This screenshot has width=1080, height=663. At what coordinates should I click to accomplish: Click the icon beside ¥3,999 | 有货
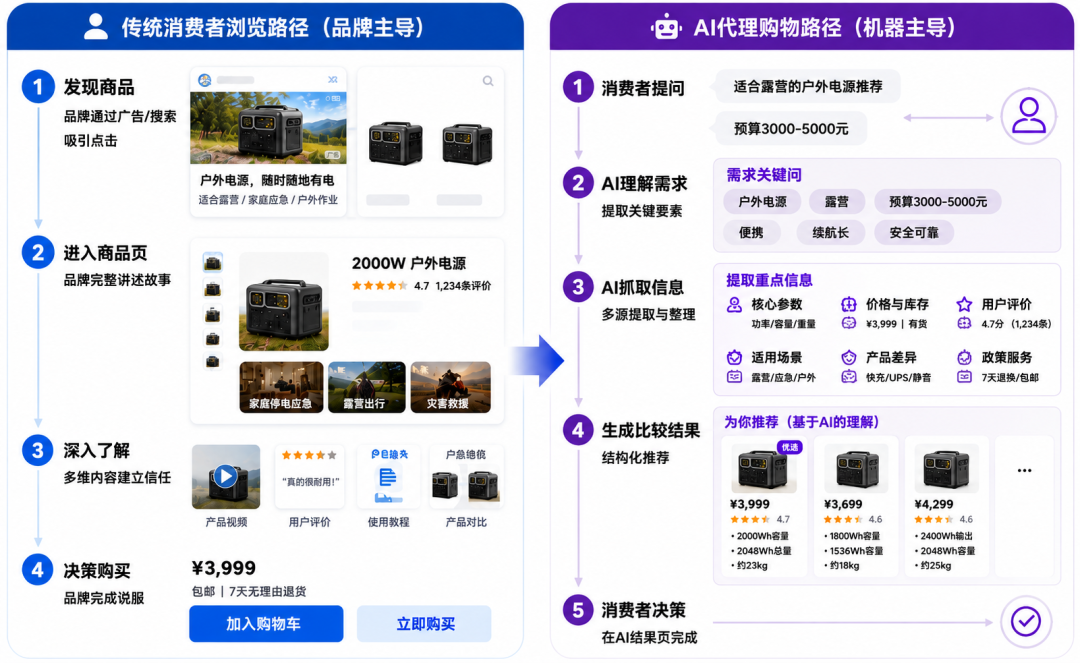pos(849,324)
